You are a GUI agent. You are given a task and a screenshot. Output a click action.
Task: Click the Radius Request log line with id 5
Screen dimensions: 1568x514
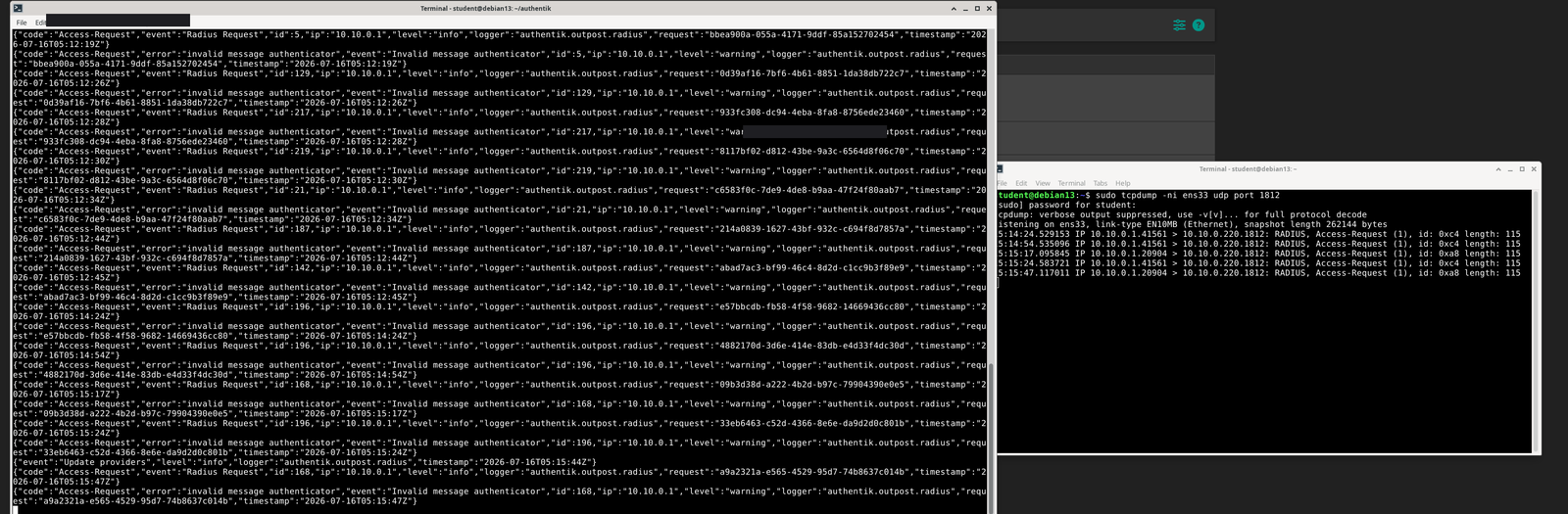pos(499,39)
